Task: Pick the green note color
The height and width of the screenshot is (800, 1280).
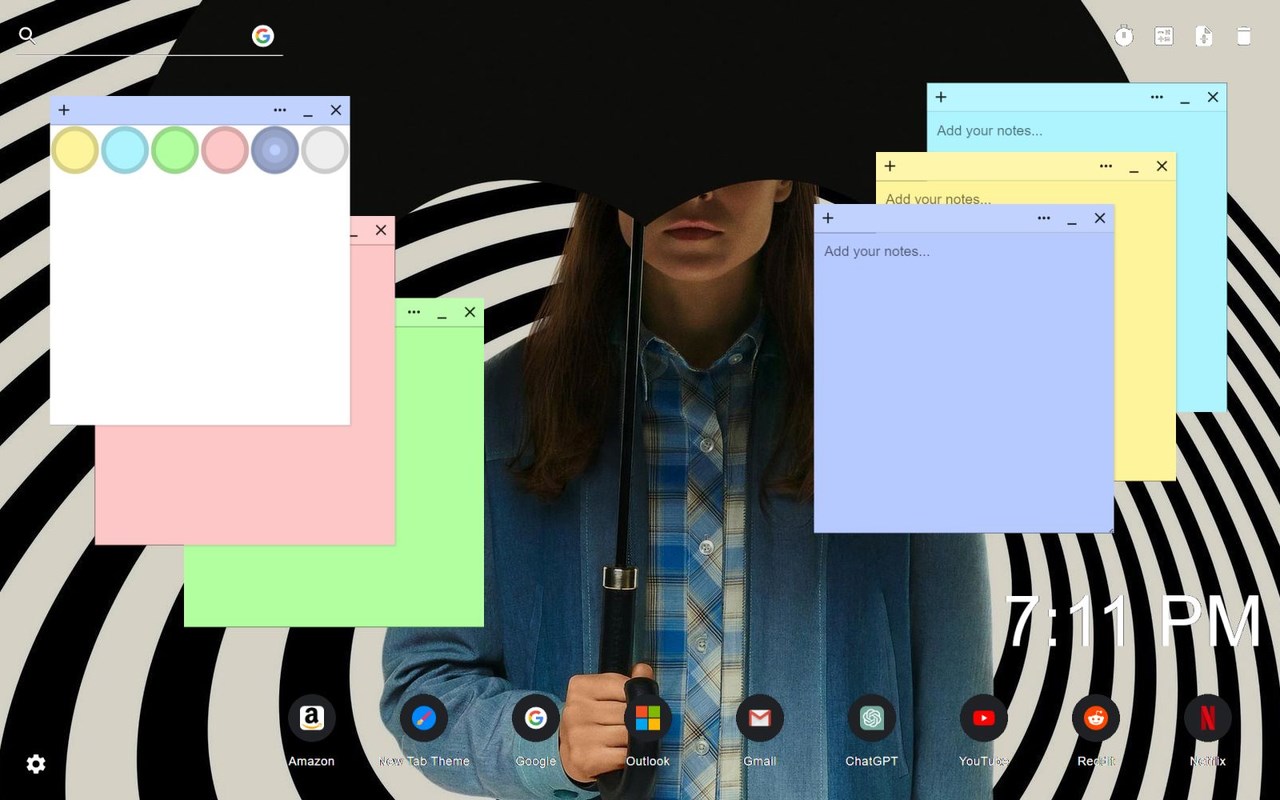Action: coord(175,150)
